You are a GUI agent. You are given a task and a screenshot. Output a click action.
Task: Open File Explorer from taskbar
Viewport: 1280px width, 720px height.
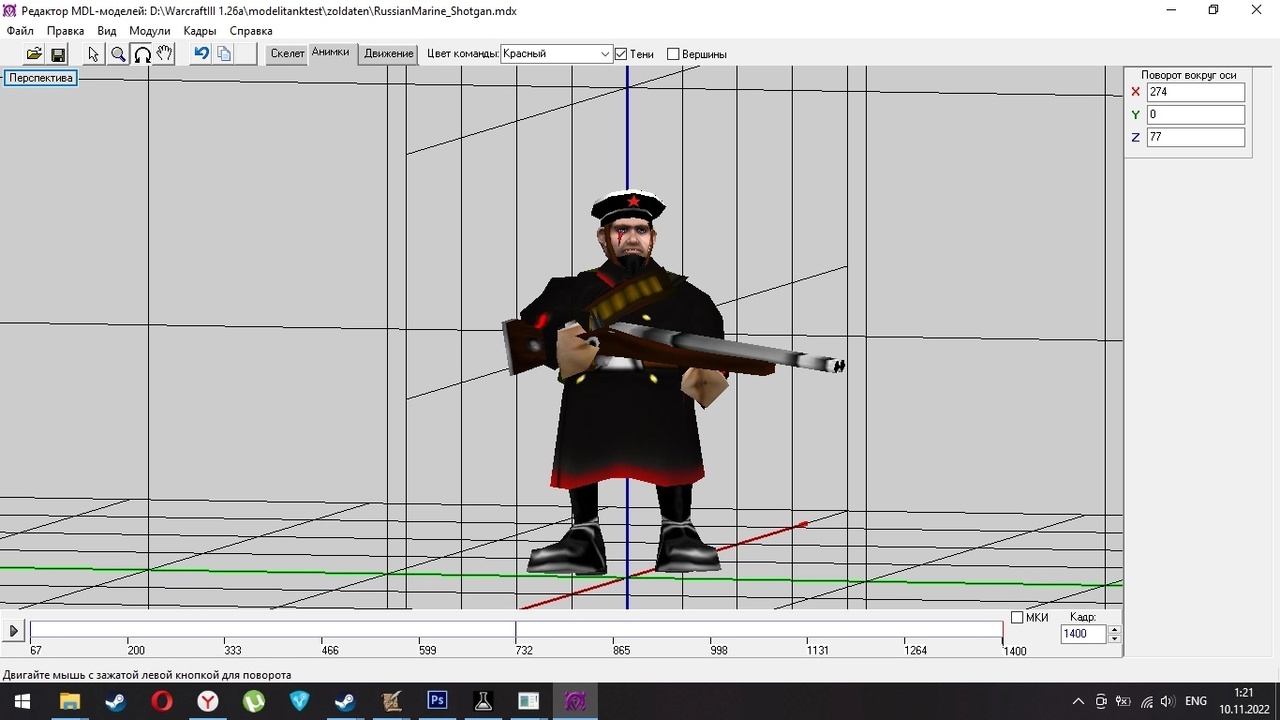[x=69, y=701]
